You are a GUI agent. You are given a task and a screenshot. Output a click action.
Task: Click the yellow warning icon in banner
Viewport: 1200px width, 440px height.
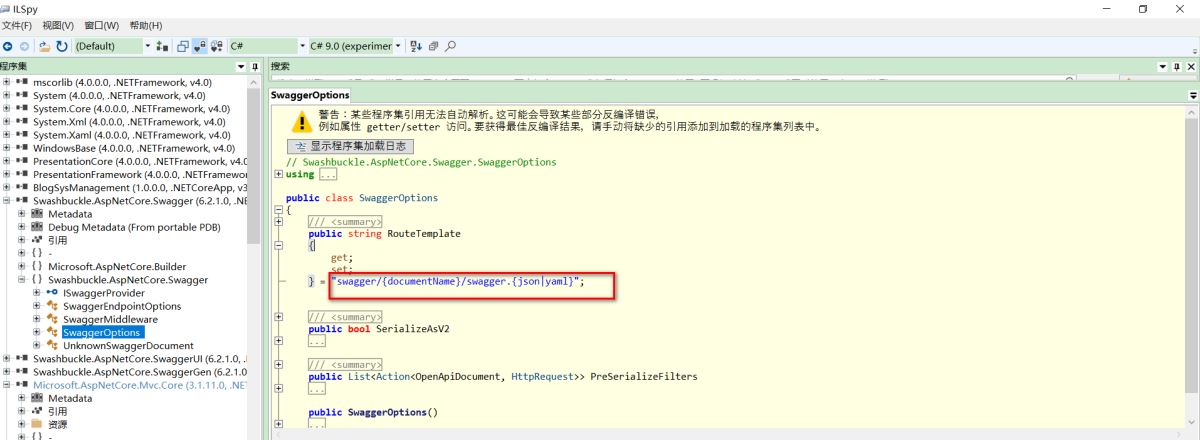[300, 122]
